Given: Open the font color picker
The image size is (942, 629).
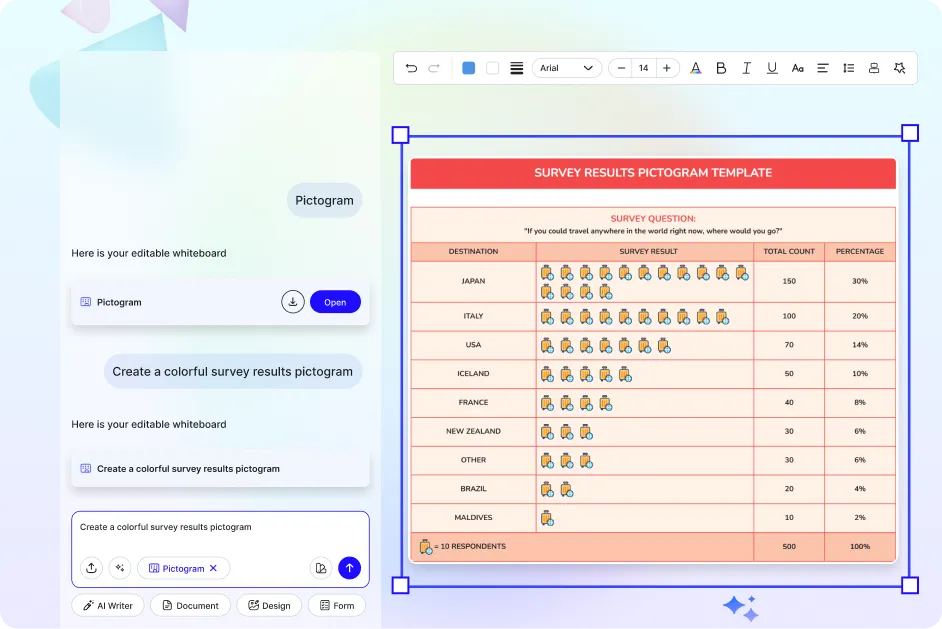Looking at the screenshot, I should point(696,68).
